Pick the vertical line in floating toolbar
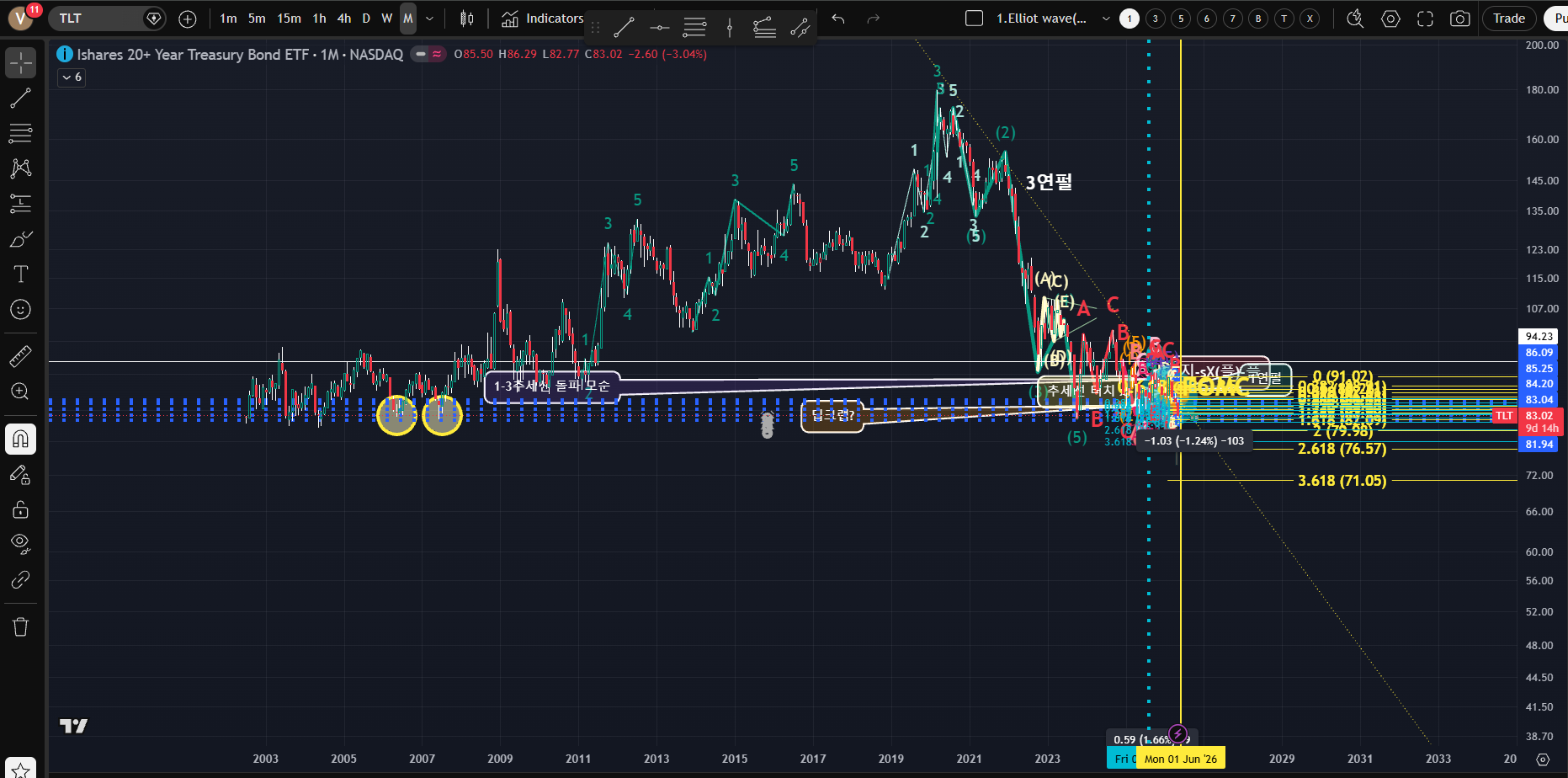Screen dimensions: 1568x778 pyautogui.click(x=730, y=28)
